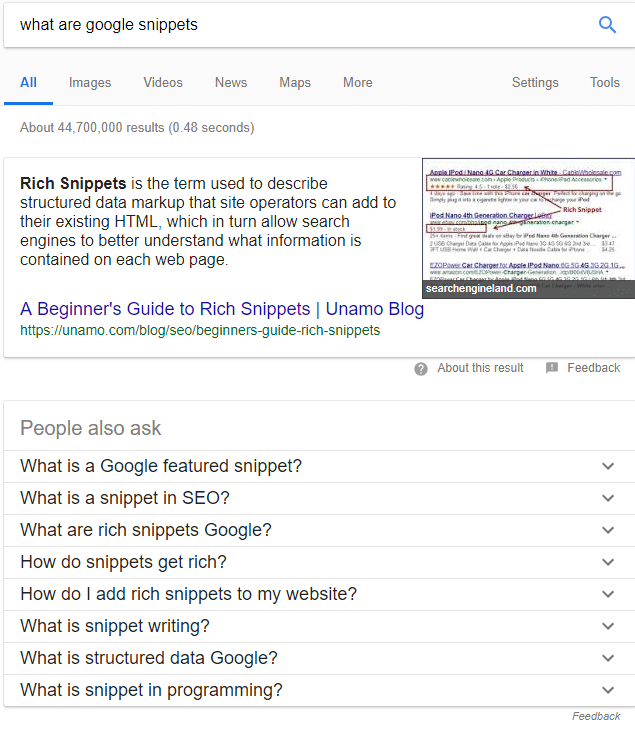Click question How do I add rich snippets to my website?

(189, 594)
